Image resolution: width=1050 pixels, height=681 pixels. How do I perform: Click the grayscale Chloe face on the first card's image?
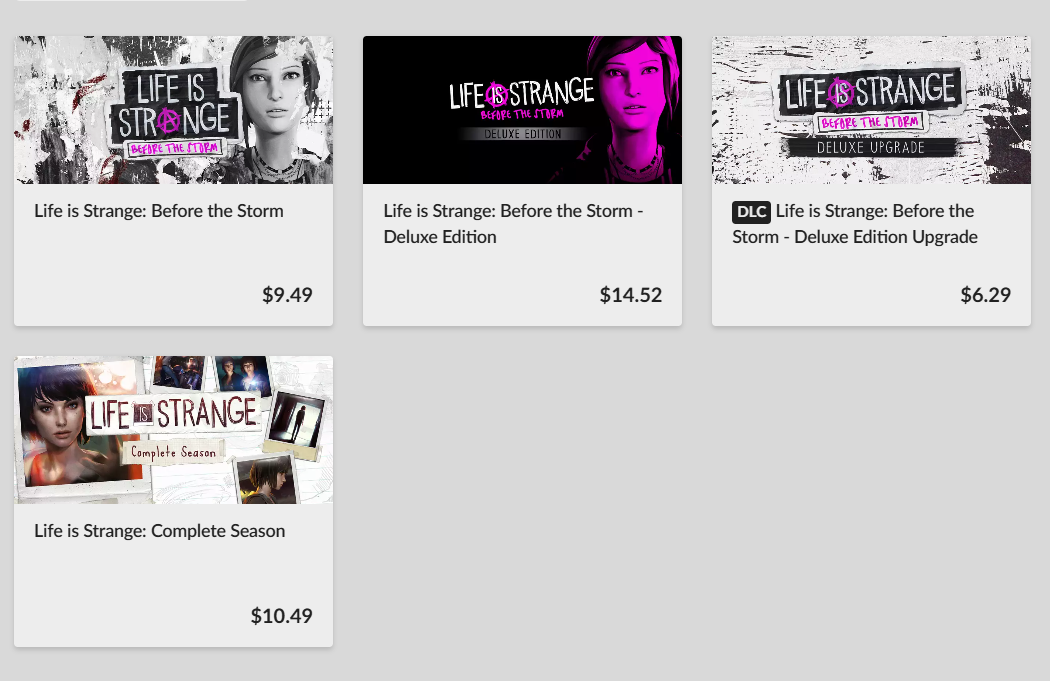click(x=276, y=100)
